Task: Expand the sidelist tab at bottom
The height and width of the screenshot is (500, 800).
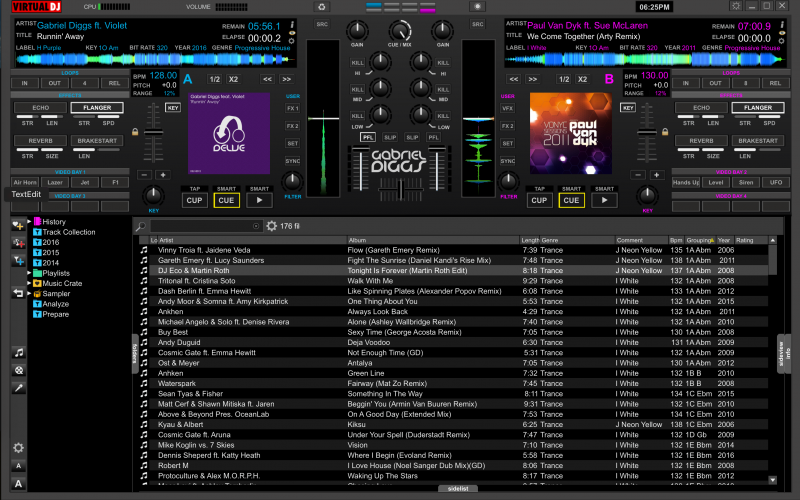Action: point(458,488)
